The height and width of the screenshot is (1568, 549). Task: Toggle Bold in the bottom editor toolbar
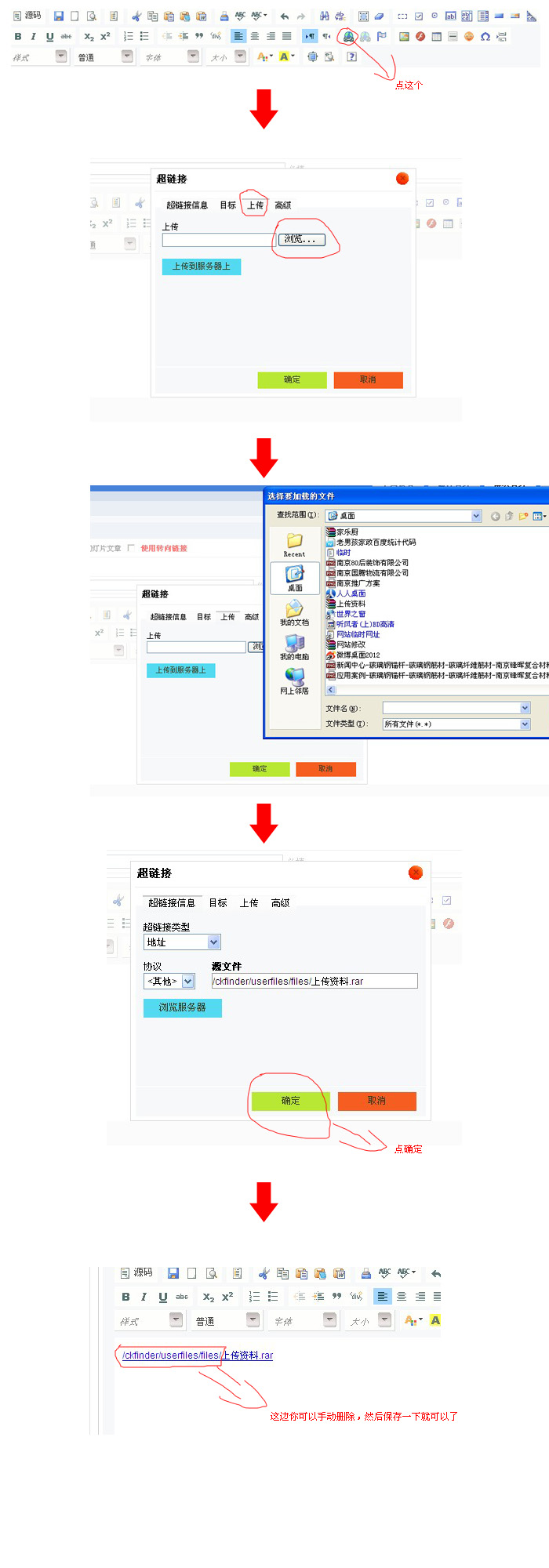[x=125, y=1297]
